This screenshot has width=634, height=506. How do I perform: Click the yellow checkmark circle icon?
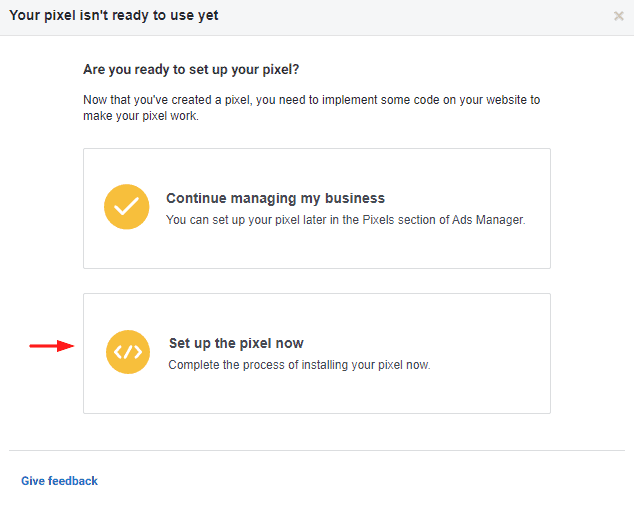point(127,207)
